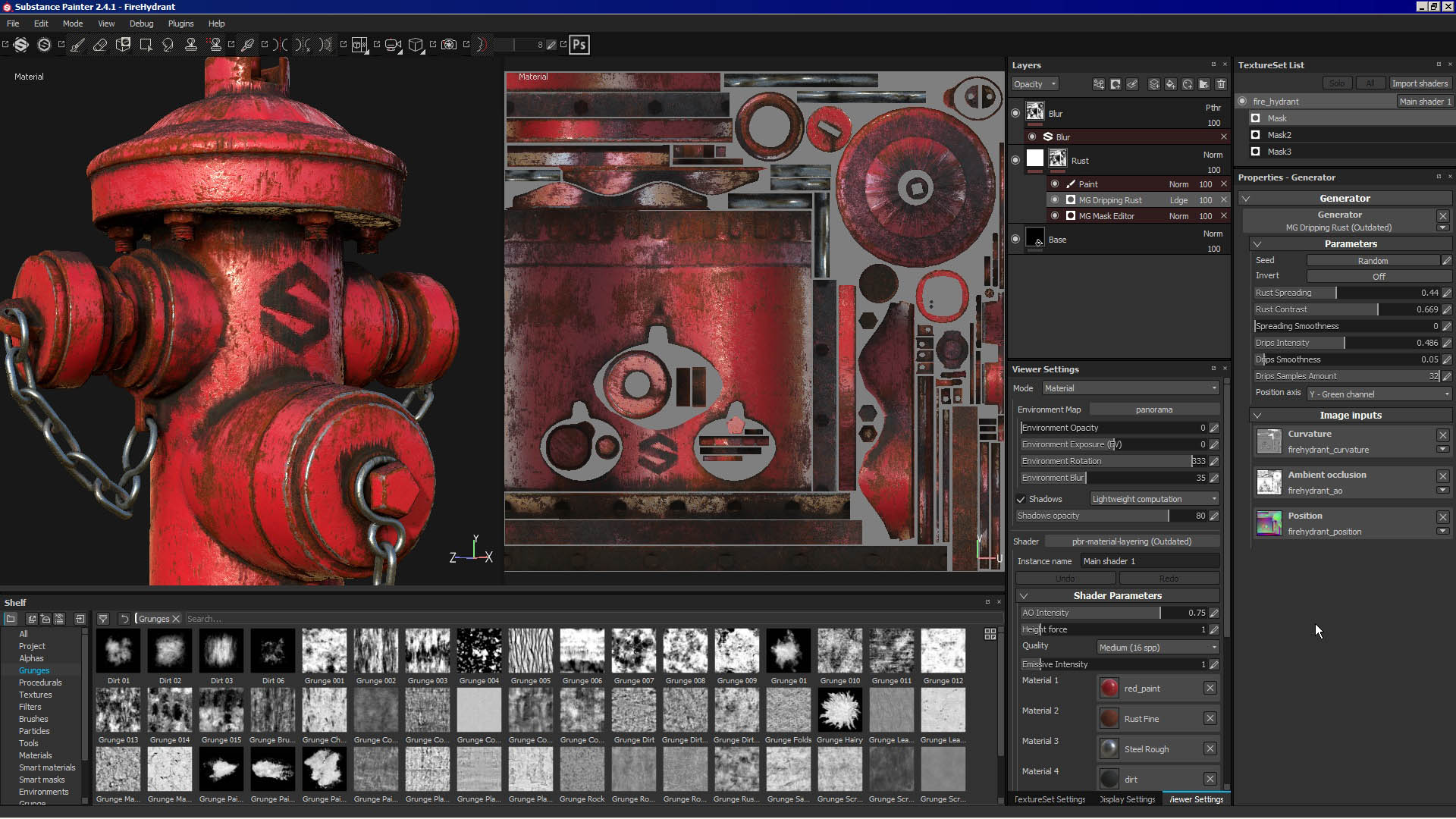The image size is (1456, 819).
Task: Hide the Base layer
Action: click(1015, 239)
